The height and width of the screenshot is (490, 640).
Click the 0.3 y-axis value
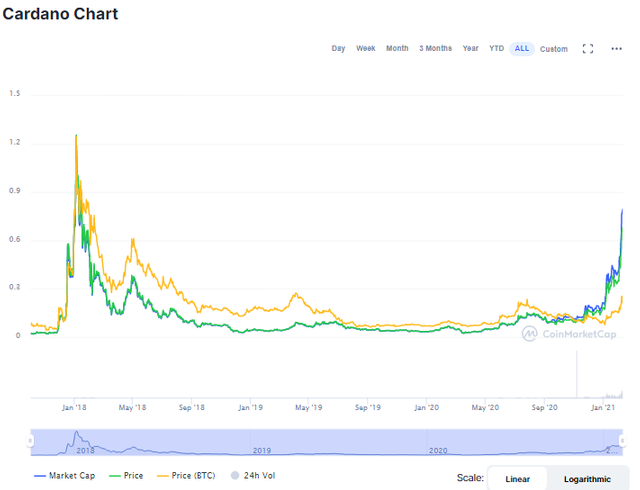click(15, 287)
